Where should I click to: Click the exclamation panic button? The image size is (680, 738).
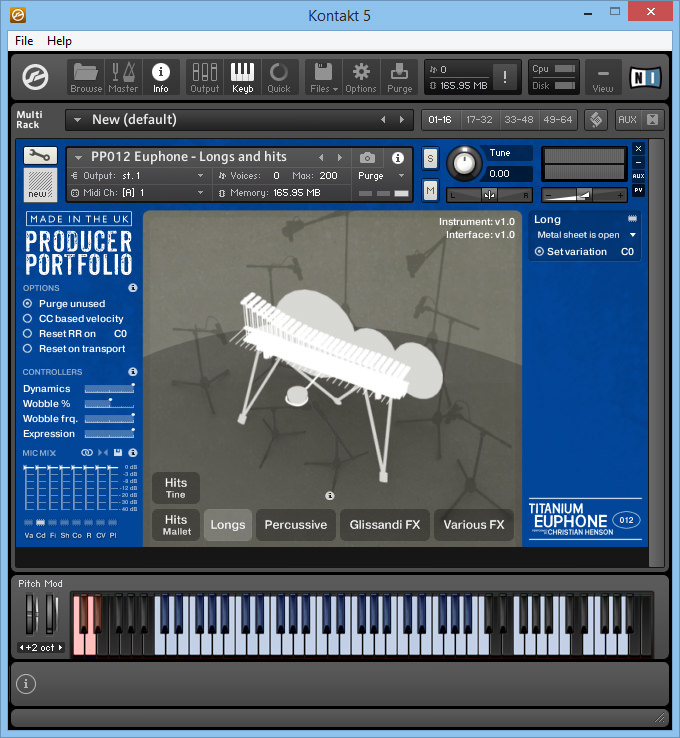coord(505,77)
